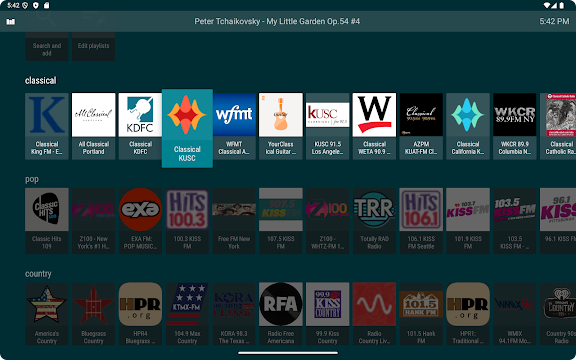Open 100.3 KISS FM station
The image size is (576, 360).
click(187, 221)
